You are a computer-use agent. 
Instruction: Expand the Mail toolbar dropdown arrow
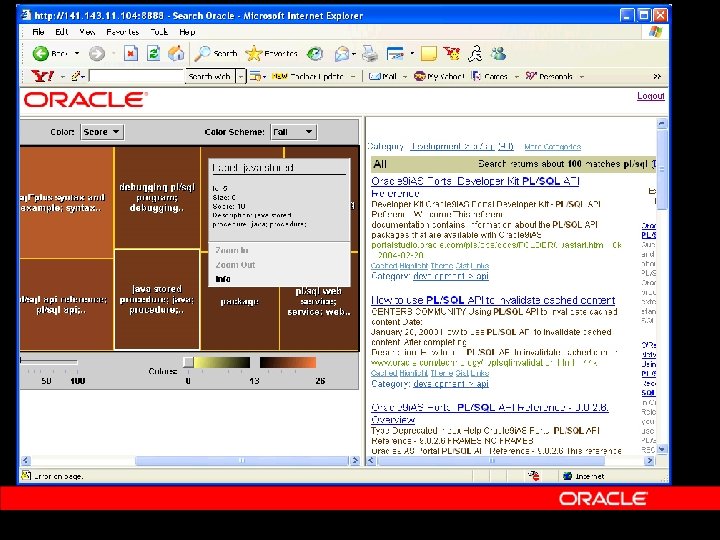354,55
